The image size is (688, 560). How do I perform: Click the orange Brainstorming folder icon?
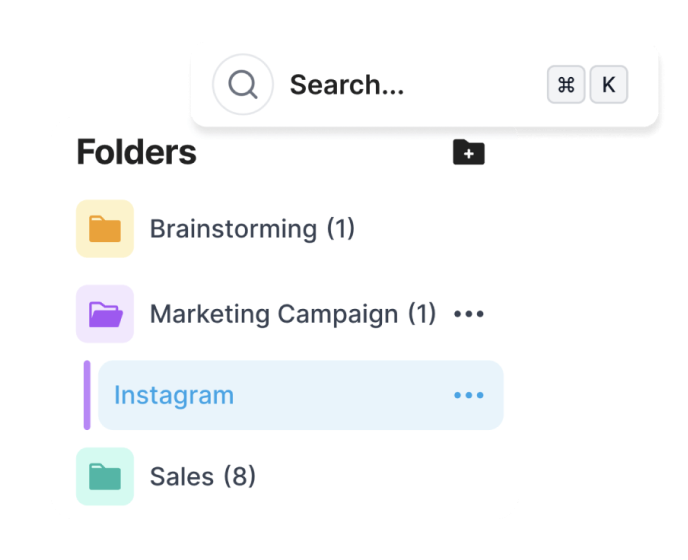[105, 229]
